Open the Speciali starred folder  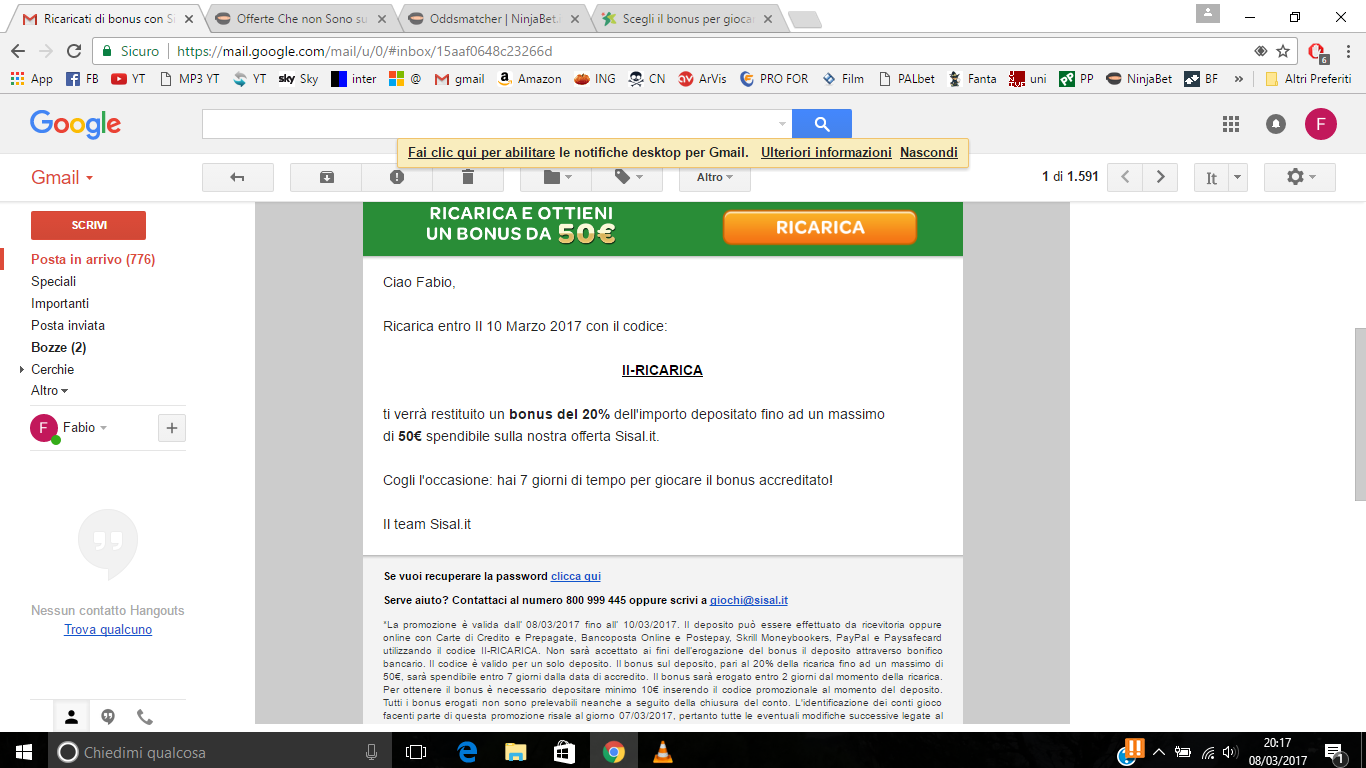pos(53,281)
